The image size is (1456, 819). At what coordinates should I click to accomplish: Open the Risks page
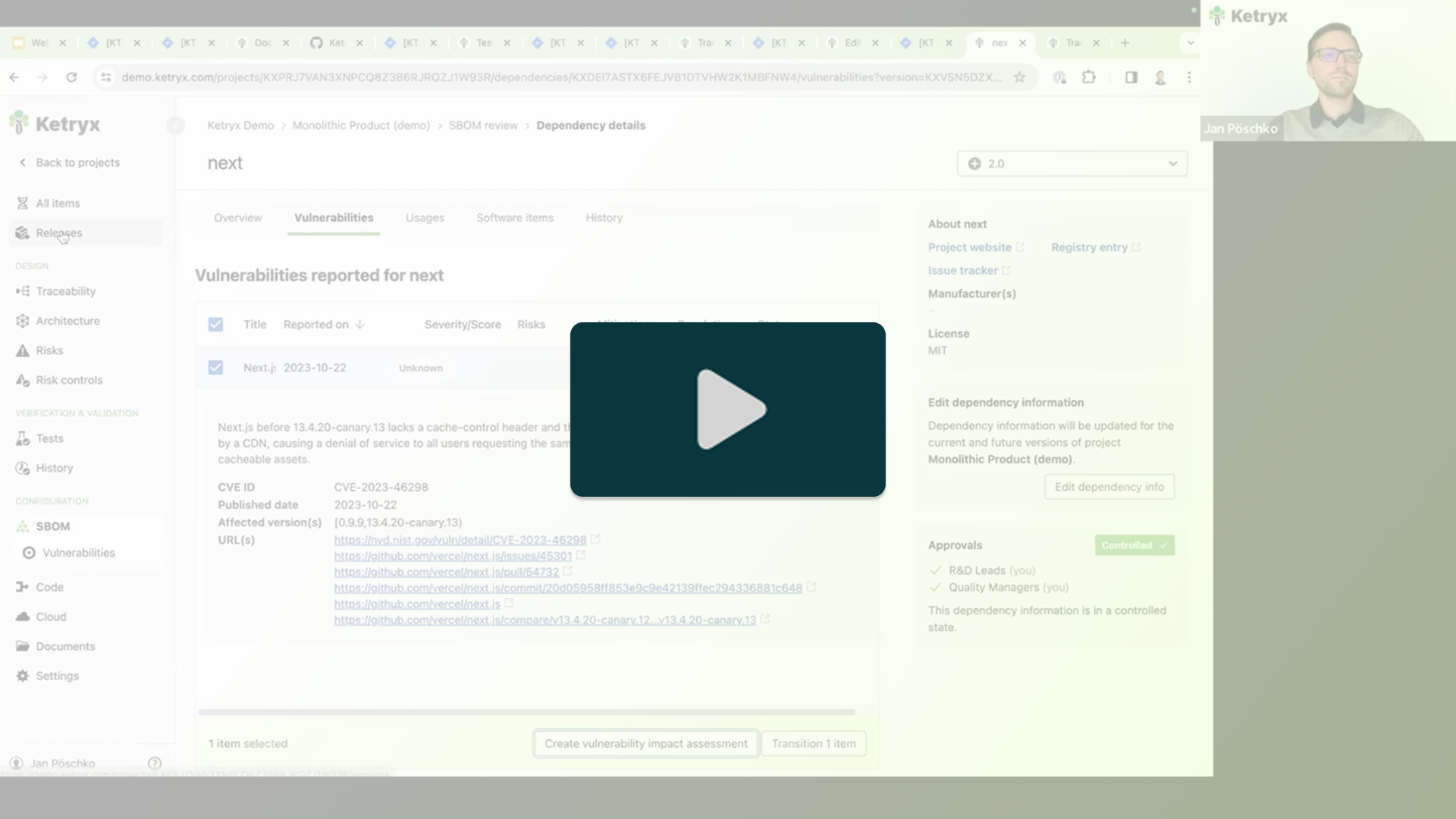point(49,350)
